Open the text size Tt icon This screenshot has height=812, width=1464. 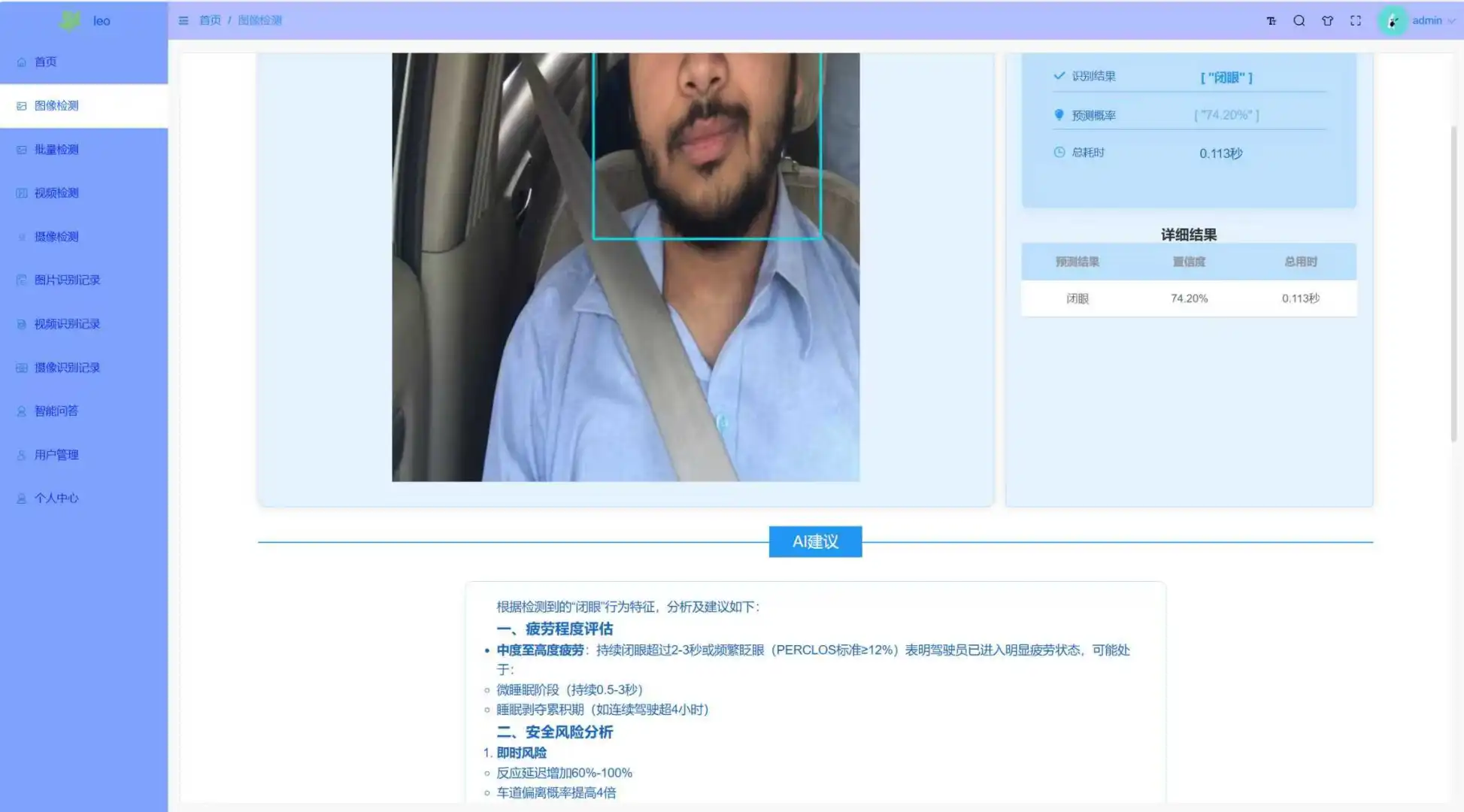(1271, 20)
